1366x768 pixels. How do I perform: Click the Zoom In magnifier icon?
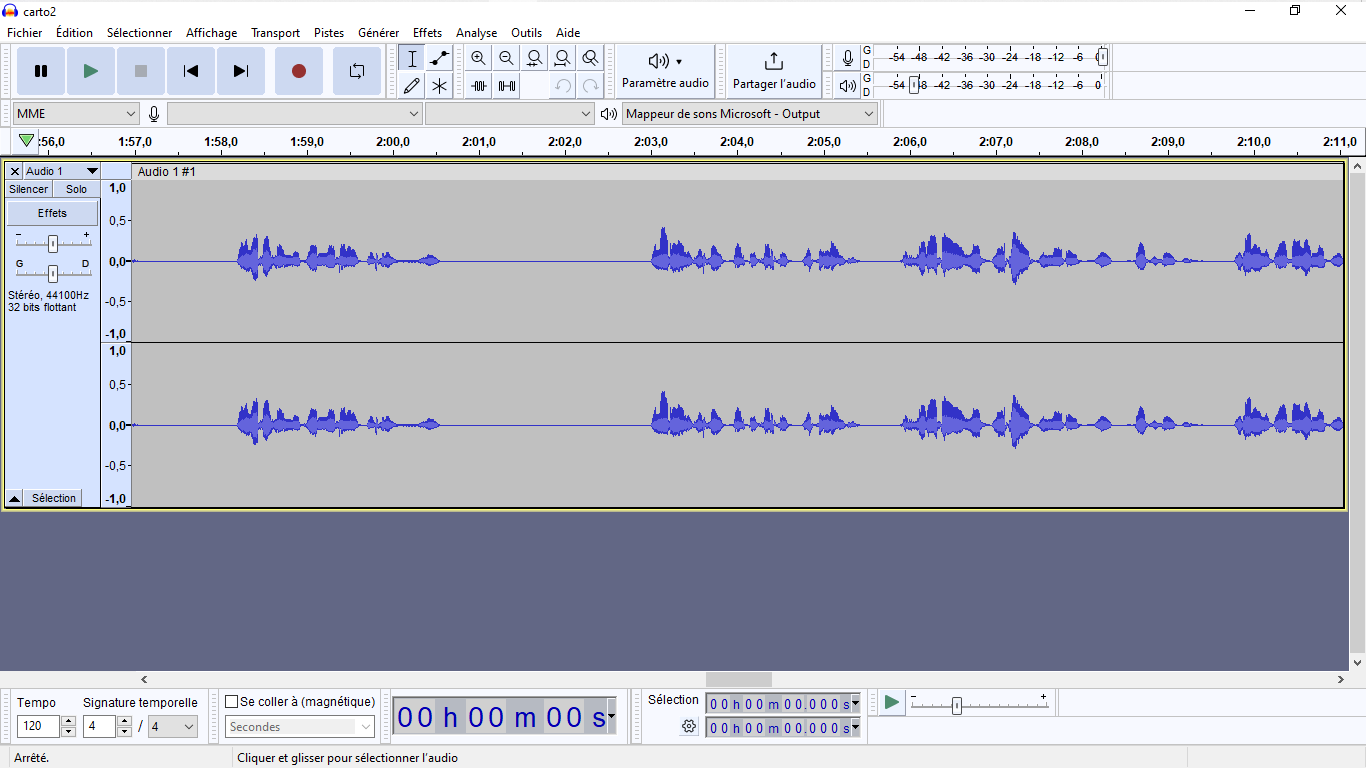tap(479, 58)
